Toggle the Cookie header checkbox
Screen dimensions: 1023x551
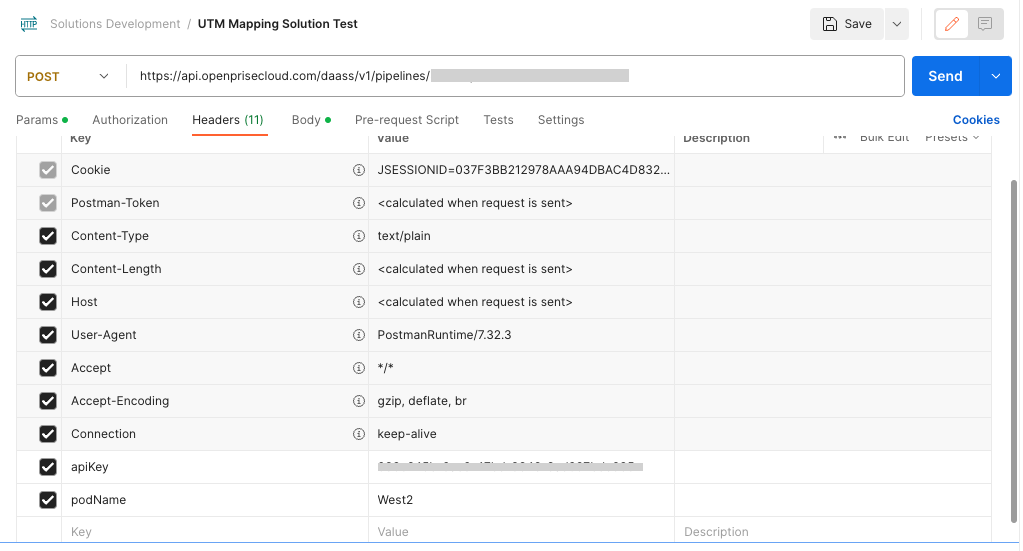pyautogui.click(x=48, y=170)
